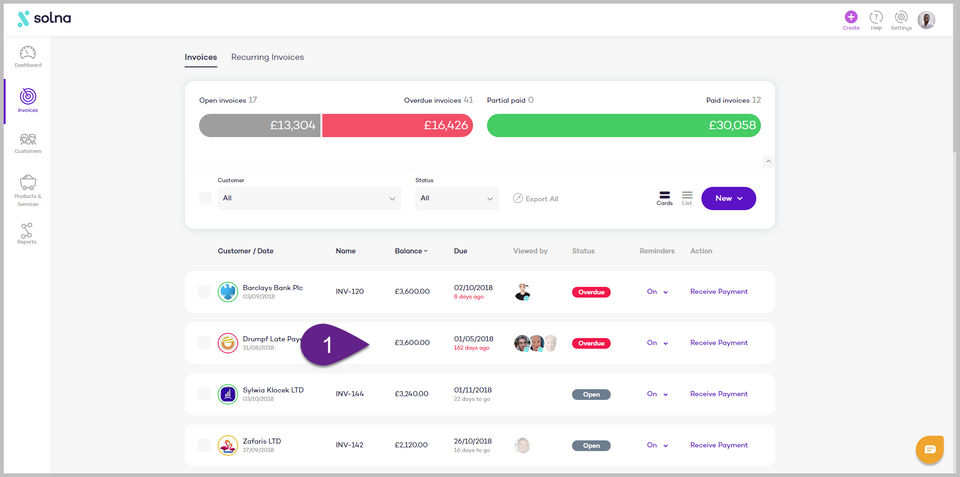Tick the select-all checkbox beside Customer filter
The height and width of the screenshot is (477, 960).
click(205, 198)
